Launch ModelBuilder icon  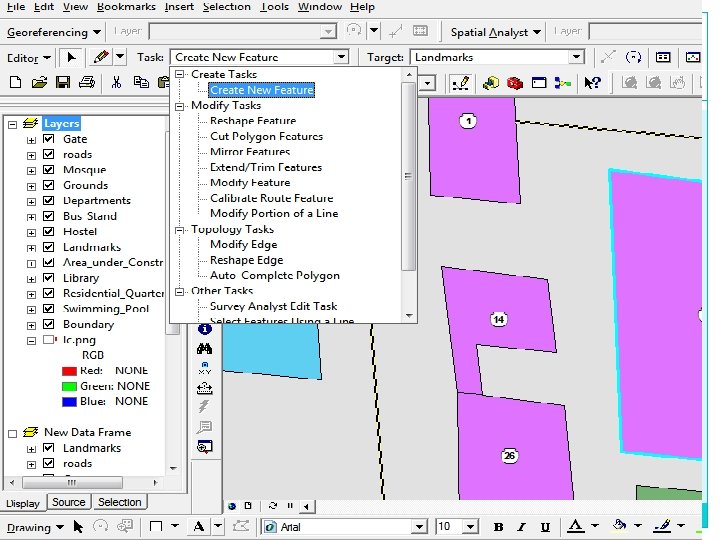pos(562,83)
